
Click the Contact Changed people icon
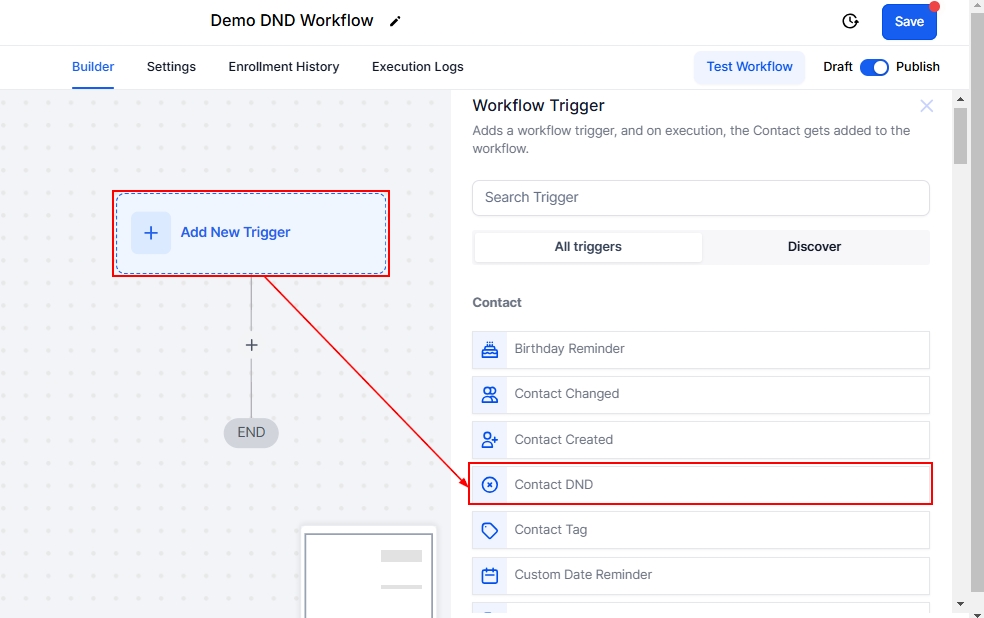pos(490,395)
